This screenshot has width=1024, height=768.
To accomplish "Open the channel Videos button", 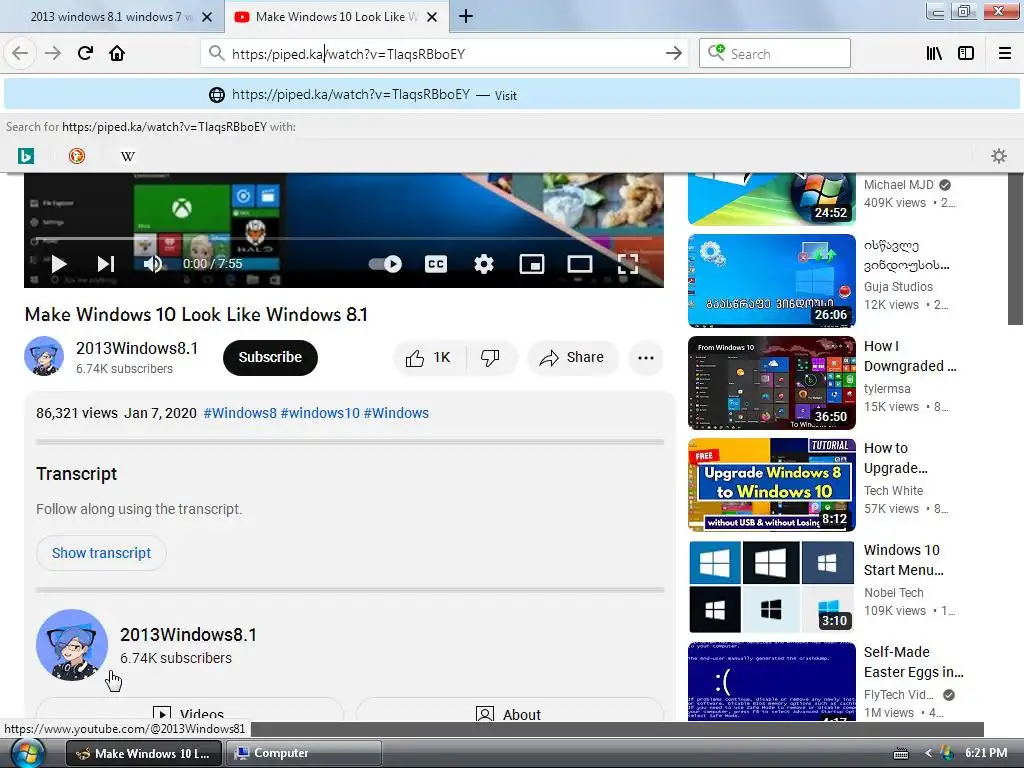I will [x=189, y=712].
